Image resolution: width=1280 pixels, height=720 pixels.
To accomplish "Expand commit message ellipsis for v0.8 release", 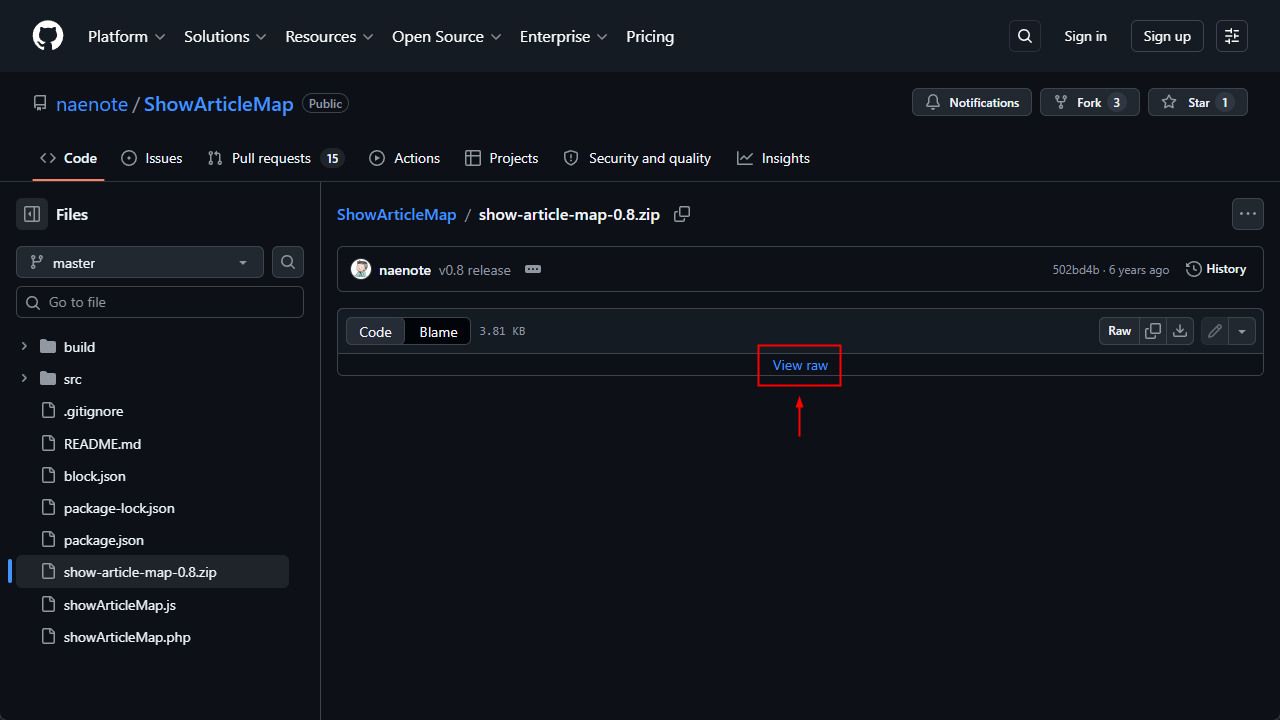I will 533,270.
